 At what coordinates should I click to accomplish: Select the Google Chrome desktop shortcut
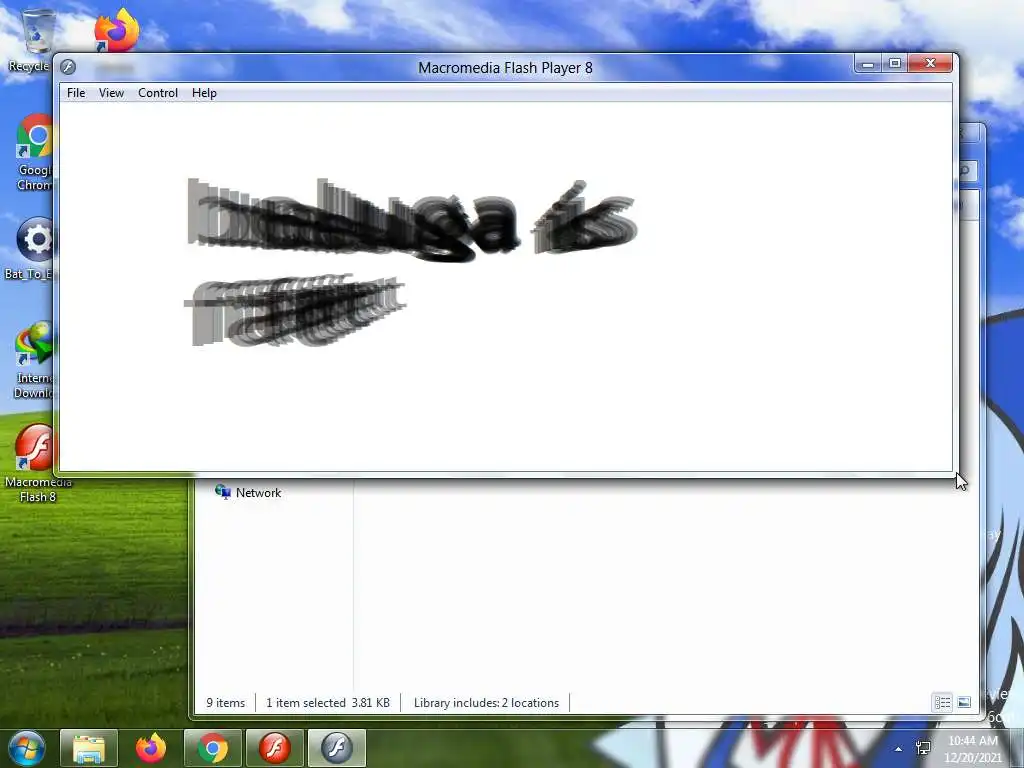(35, 152)
